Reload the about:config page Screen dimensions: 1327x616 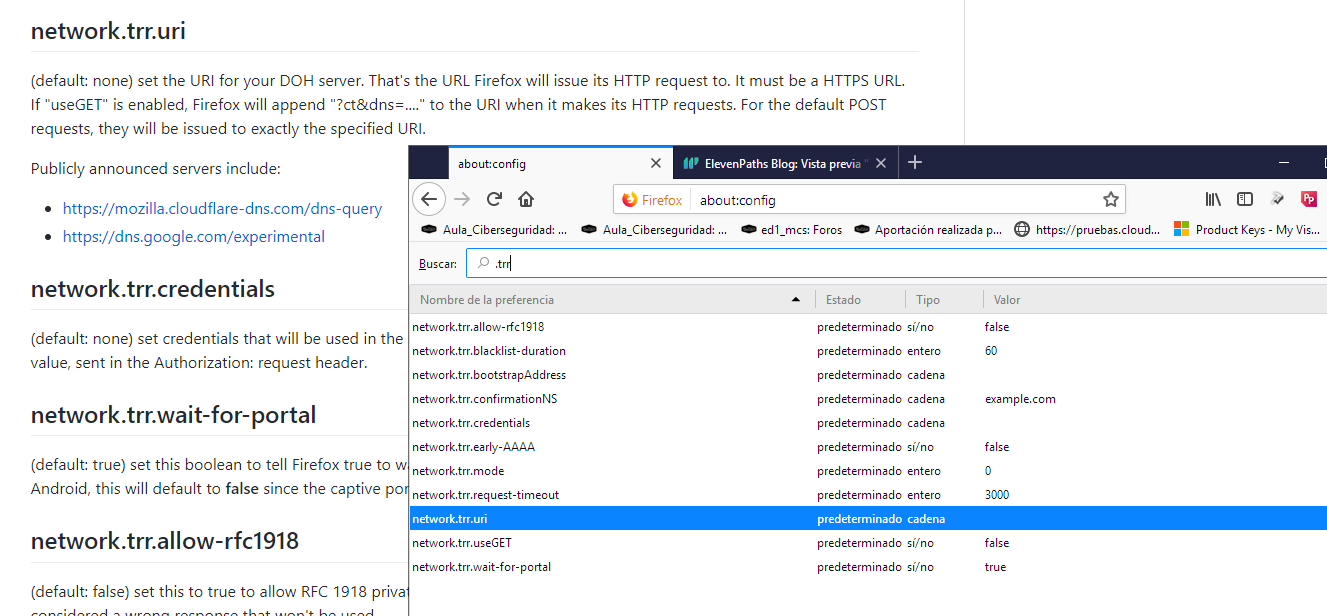pos(494,199)
